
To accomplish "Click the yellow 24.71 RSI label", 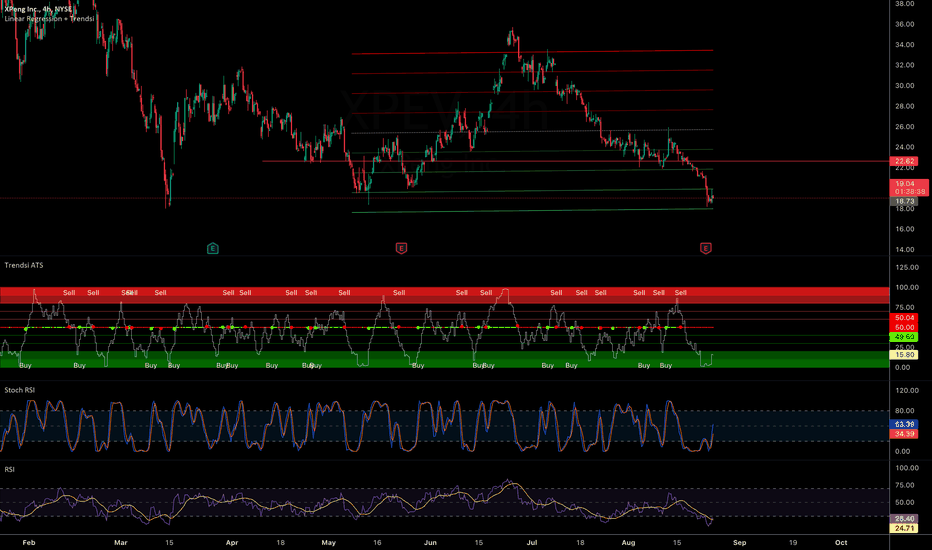I will click(x=904, y=528).
